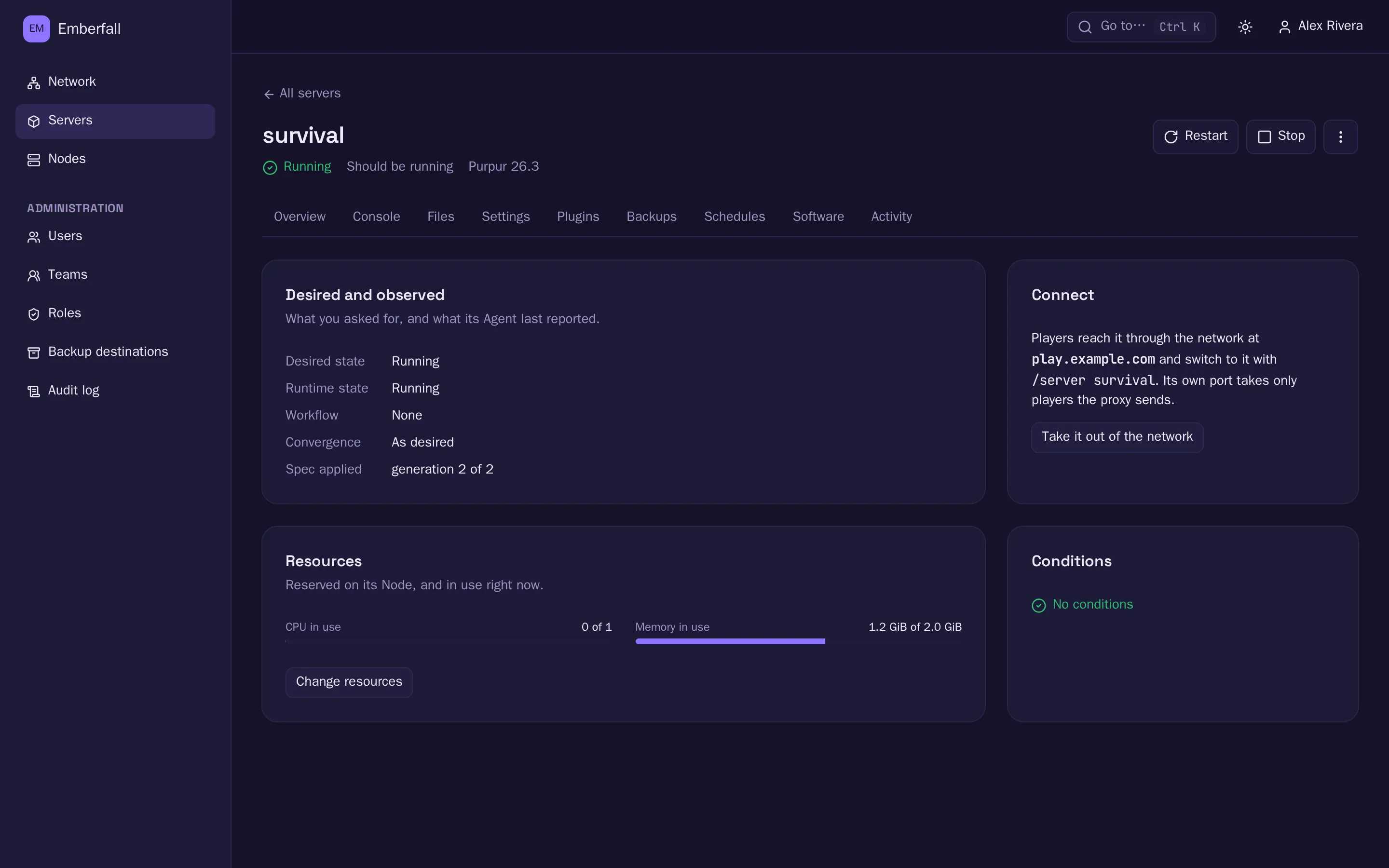Go to Teams administration page
Image resolution: width=1389 pixels, height=868 pixels.
pos(115,275)
